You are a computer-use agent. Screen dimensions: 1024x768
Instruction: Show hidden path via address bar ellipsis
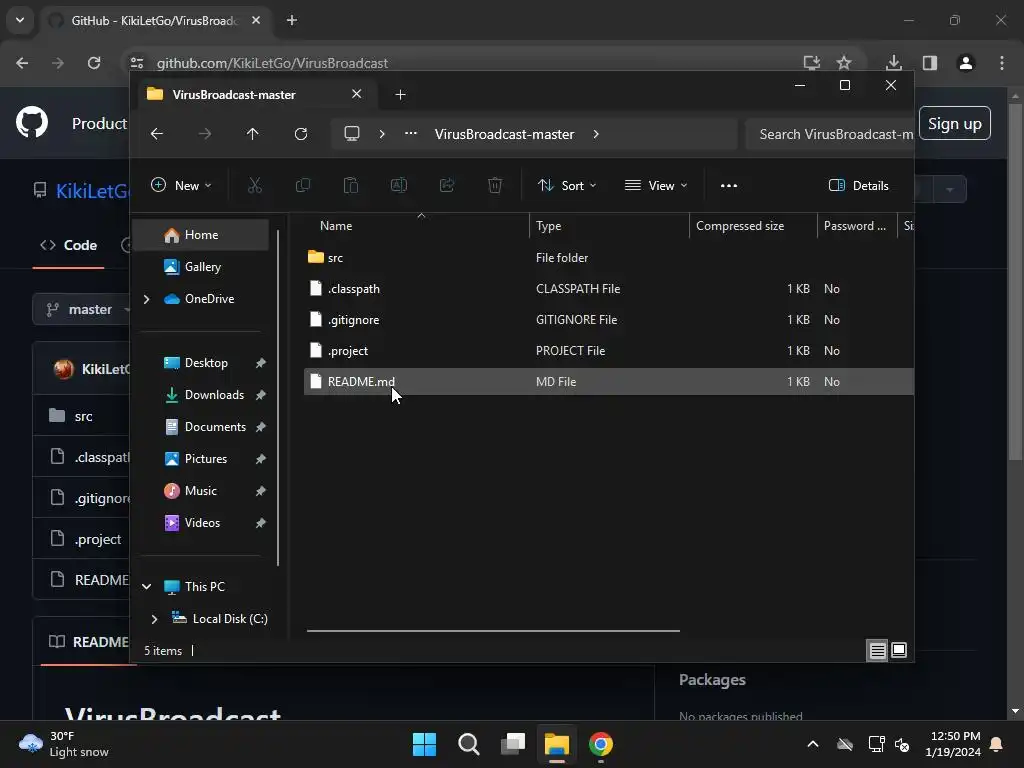coord(411,134)
